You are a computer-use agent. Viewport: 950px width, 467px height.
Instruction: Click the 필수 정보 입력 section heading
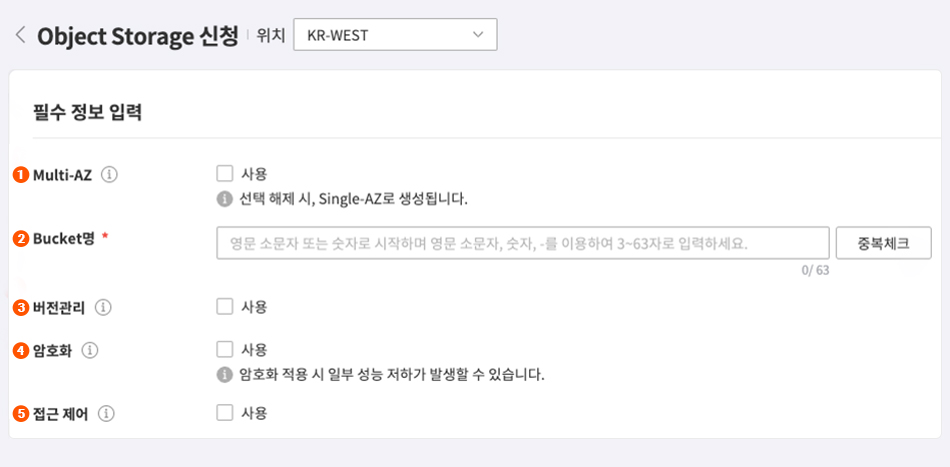point(87,112)
